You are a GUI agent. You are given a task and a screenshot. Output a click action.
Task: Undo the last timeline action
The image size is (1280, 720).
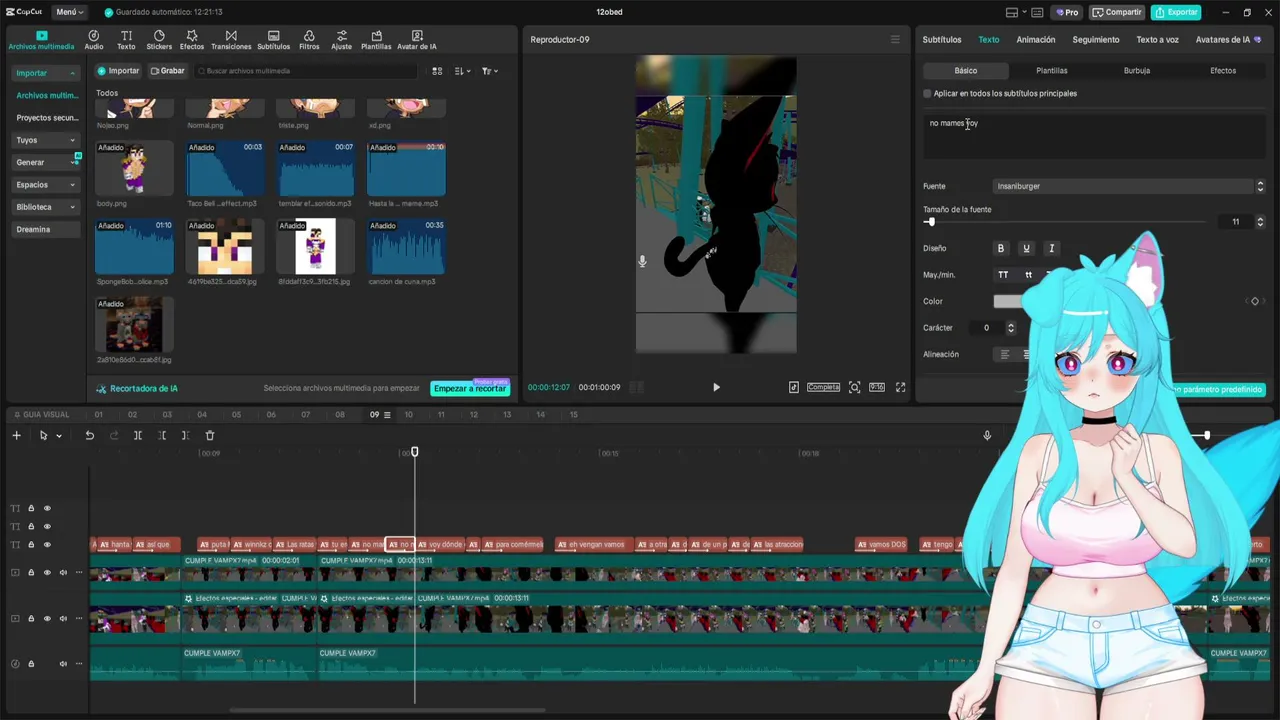89,435
